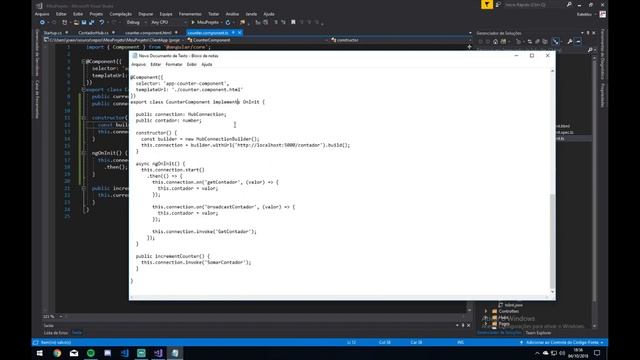Image resolution: width=640 pixels, height=360 pixels.
Task: Click the Notepad vertical scrollbar
Action: [x=552, y=181]
